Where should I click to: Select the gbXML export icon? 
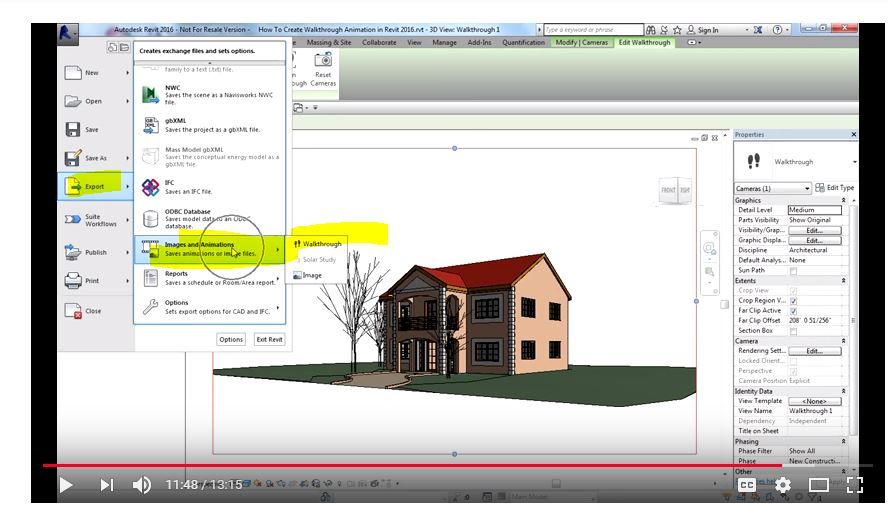[151, 125]
